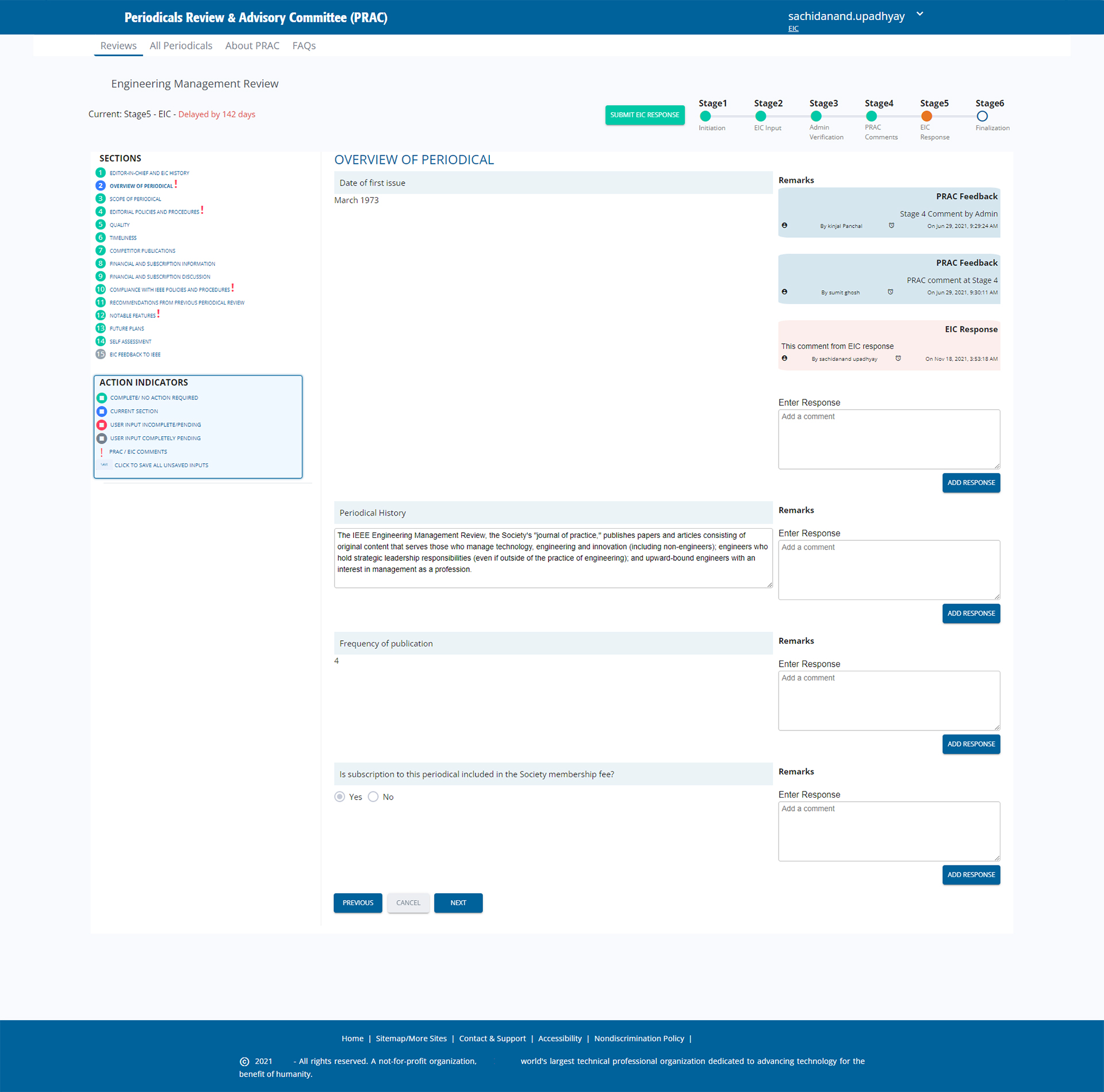Click Stage2 EIC Input progress marker

(x=760, y=116)
